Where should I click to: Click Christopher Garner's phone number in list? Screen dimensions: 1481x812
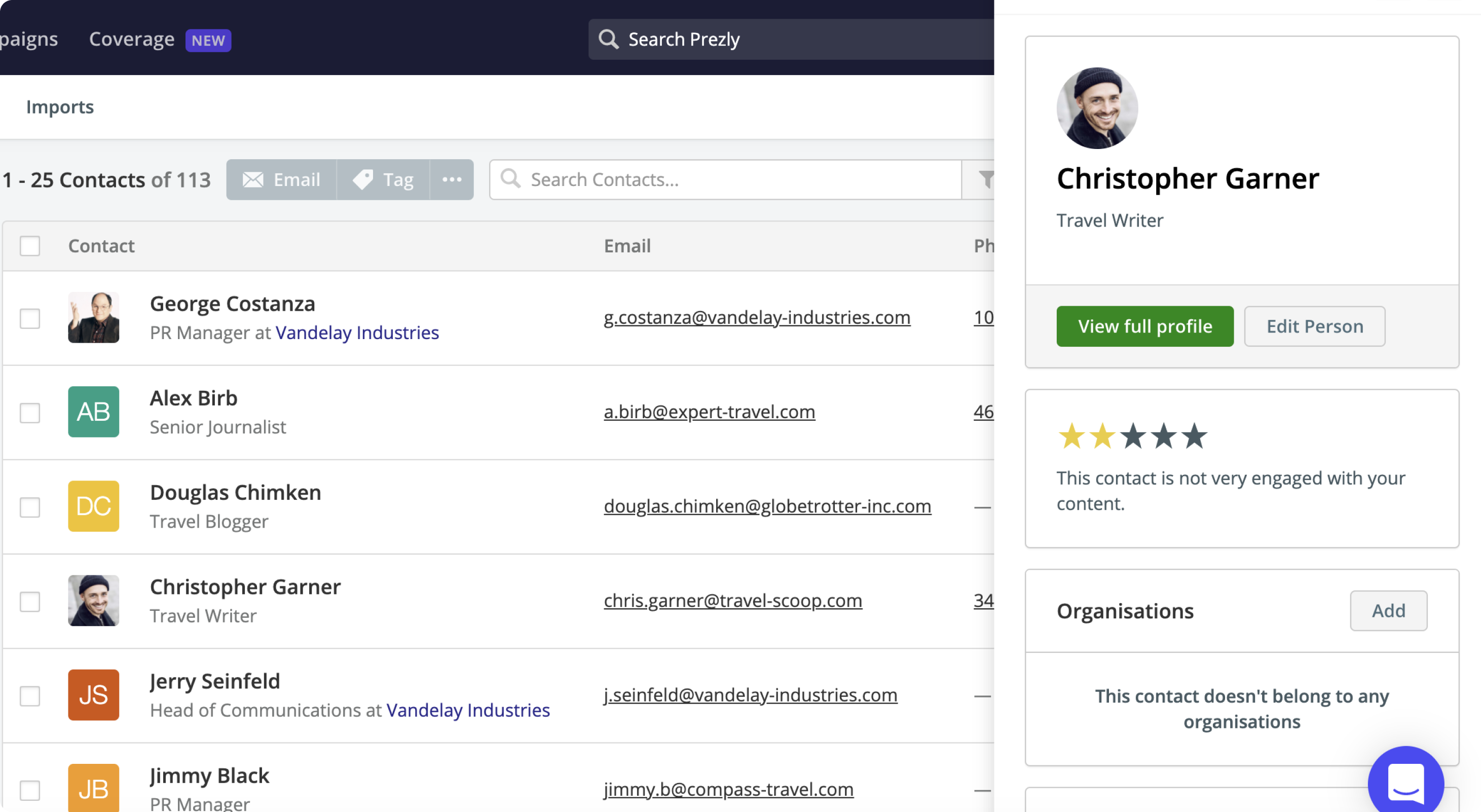pyautogui.click(x=984, y=600)
